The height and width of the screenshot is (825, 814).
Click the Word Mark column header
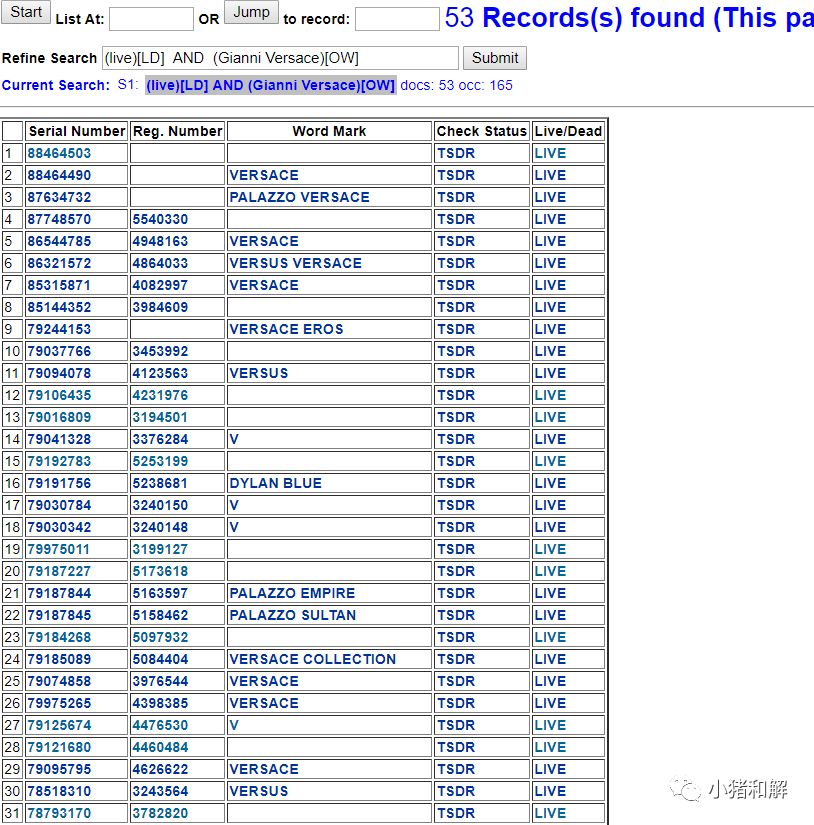click(x=329, y=131)
